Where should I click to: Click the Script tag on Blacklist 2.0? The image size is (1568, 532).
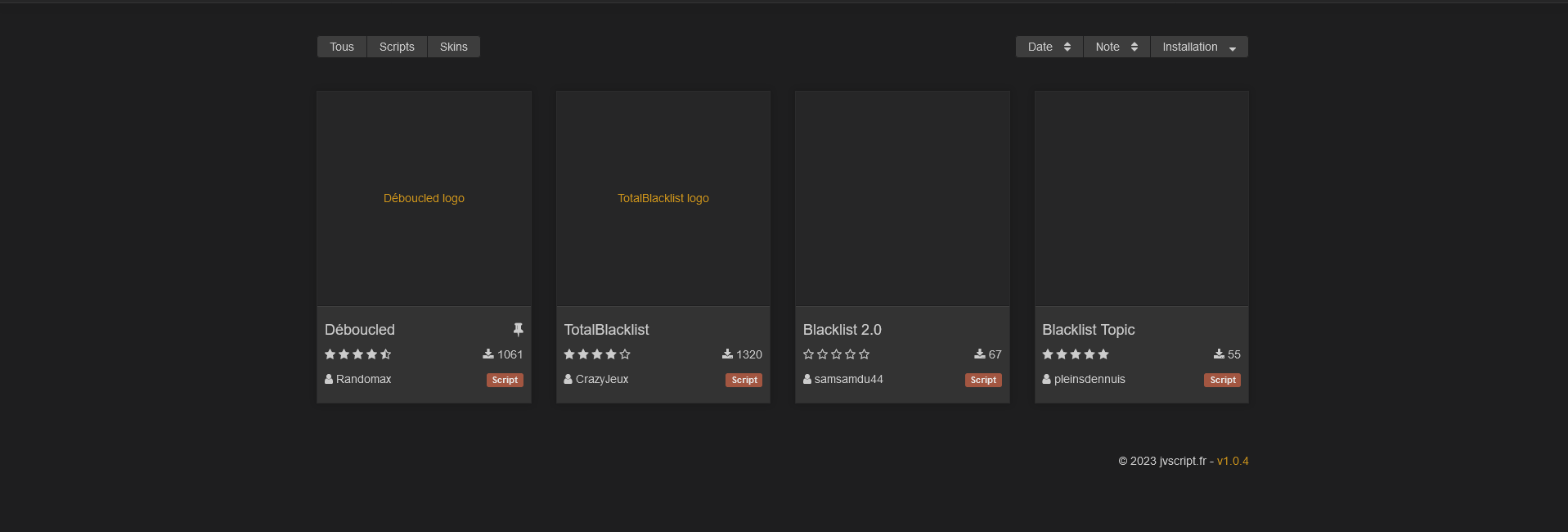tap(983, 380)
